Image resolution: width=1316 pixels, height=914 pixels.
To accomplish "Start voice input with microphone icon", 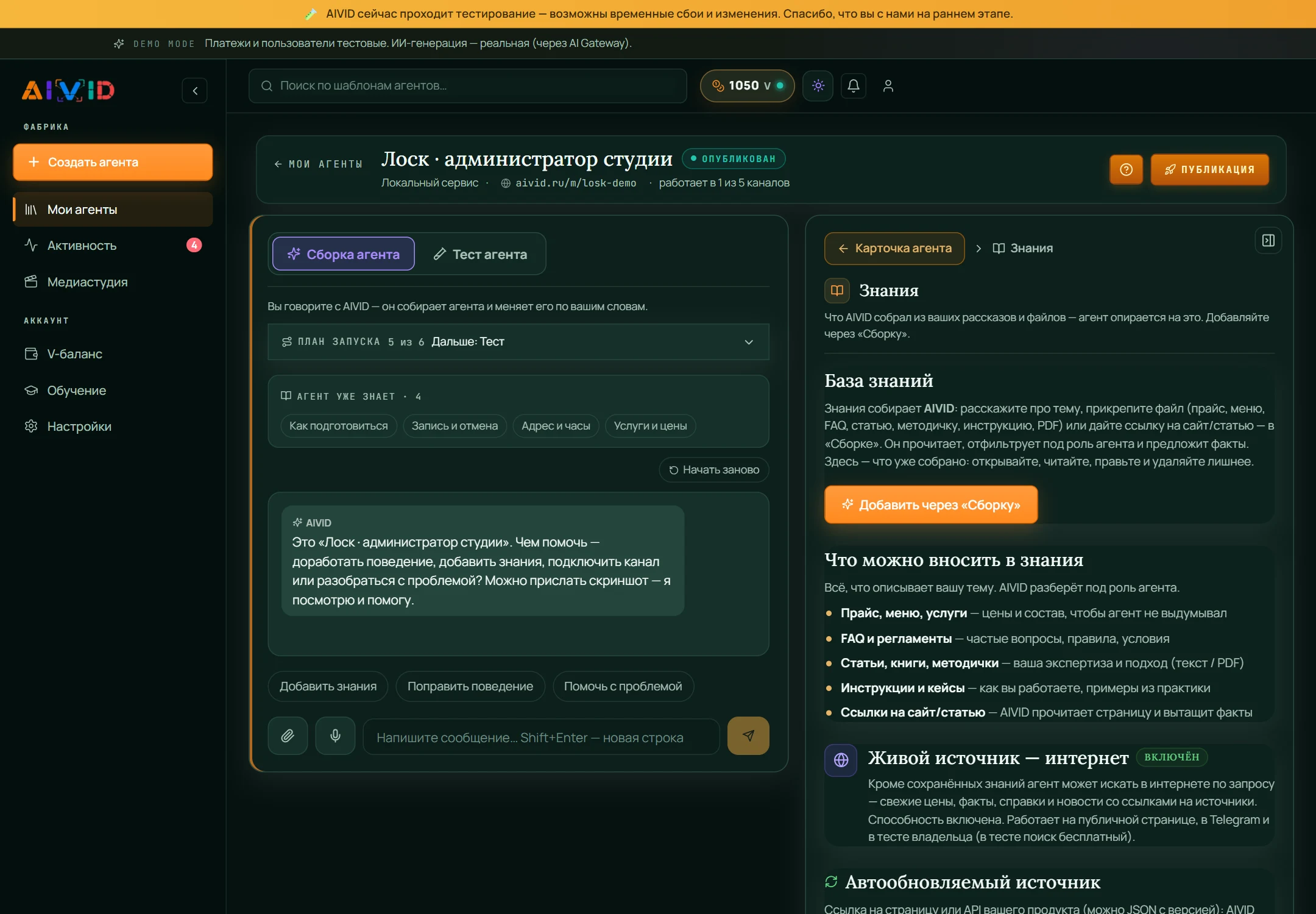I will coord(335,736).
